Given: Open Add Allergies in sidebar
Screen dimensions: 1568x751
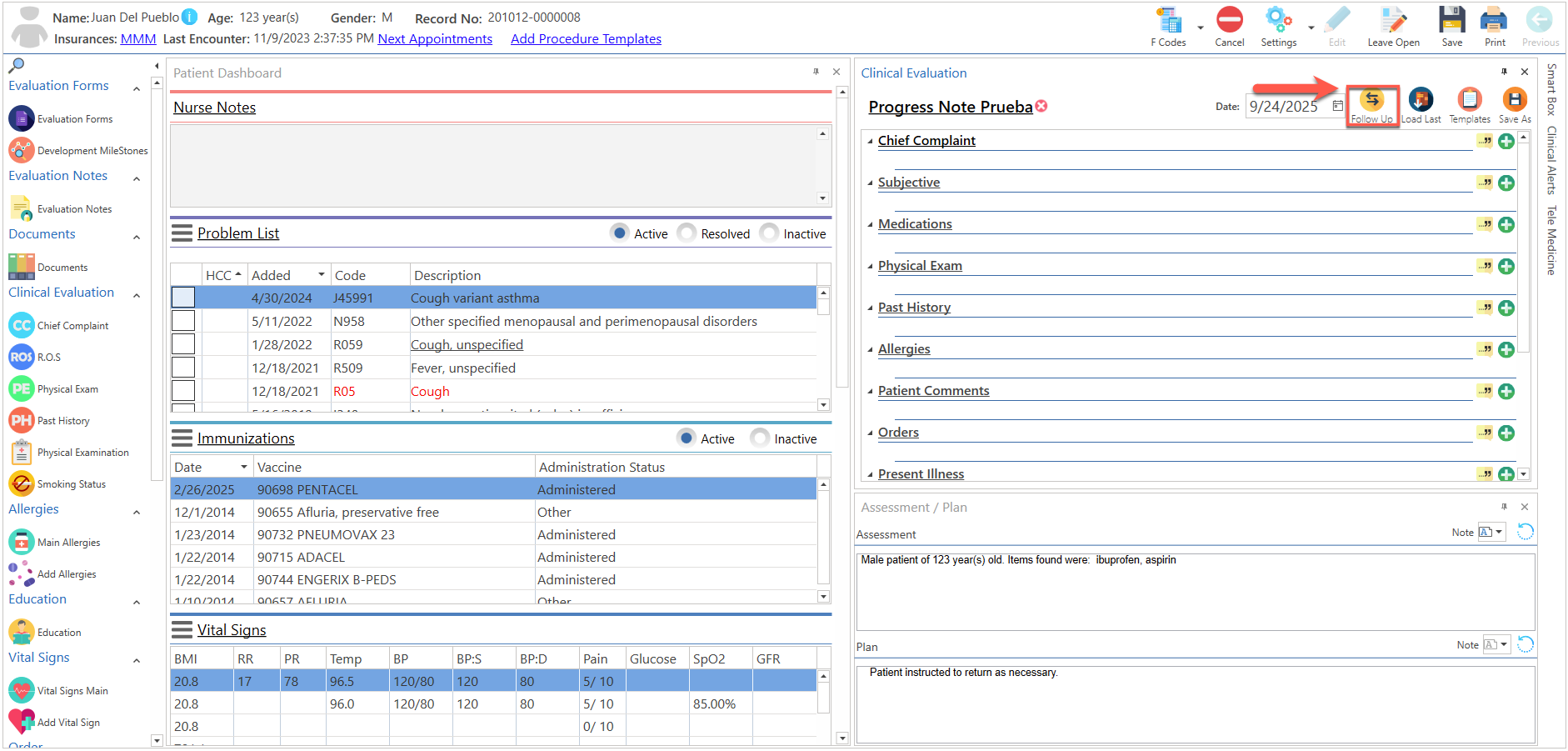Looking at the screenshot, I should point(52,574).
